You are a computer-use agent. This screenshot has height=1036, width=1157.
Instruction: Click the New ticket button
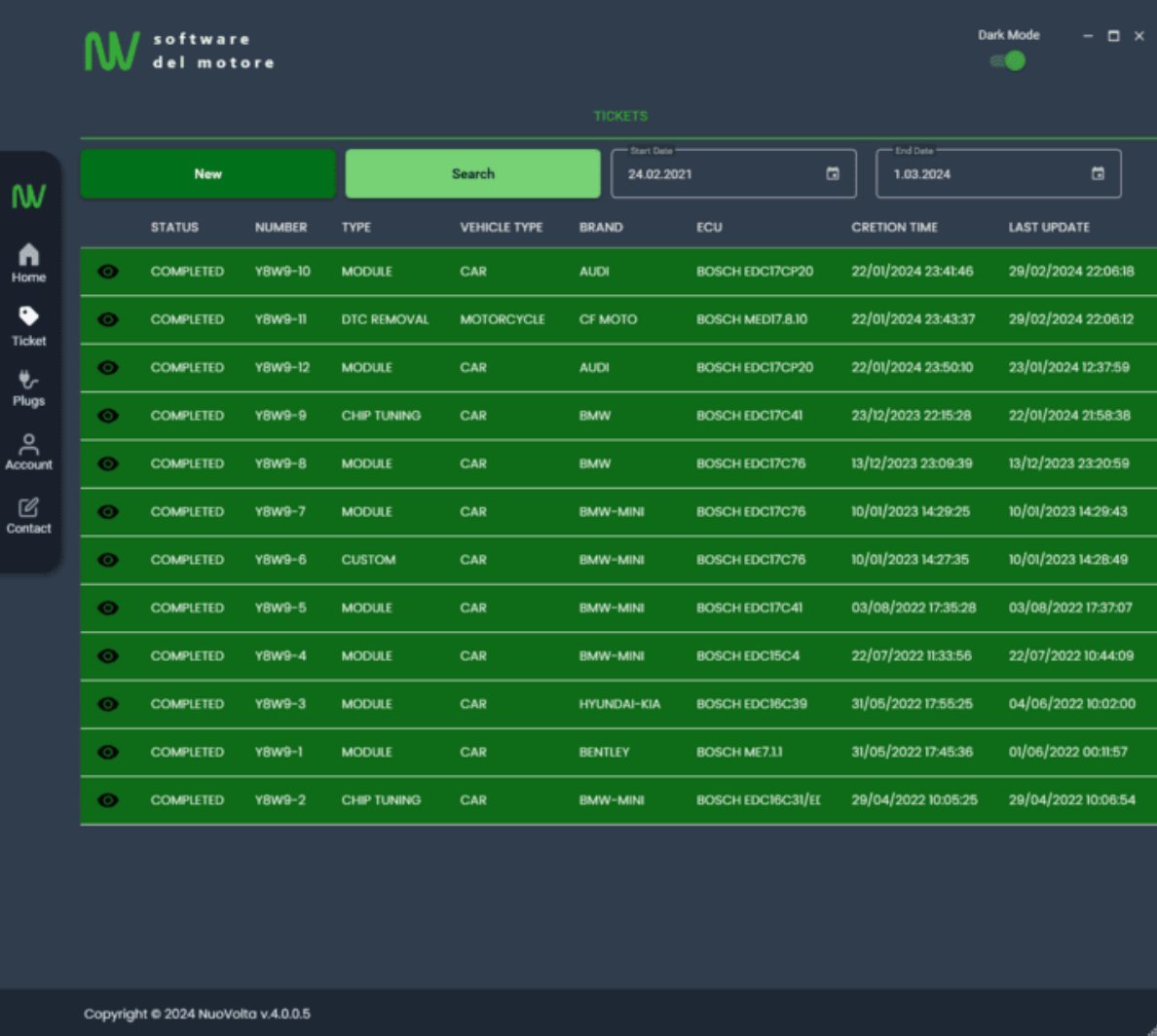point(207,174)
